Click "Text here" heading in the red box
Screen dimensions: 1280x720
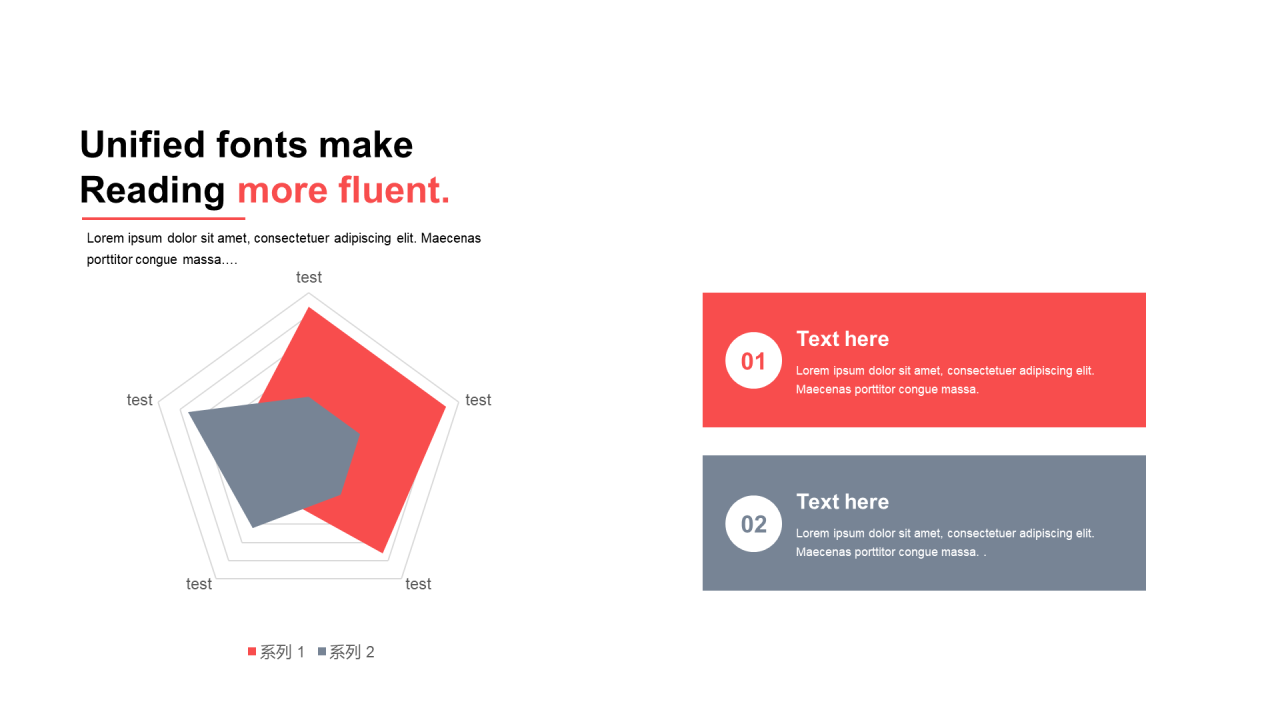pos(842,339)
